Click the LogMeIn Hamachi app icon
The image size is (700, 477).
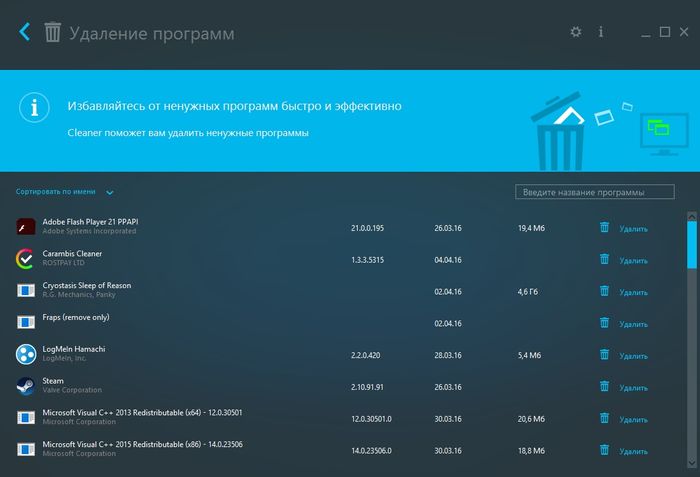[26, 354]
